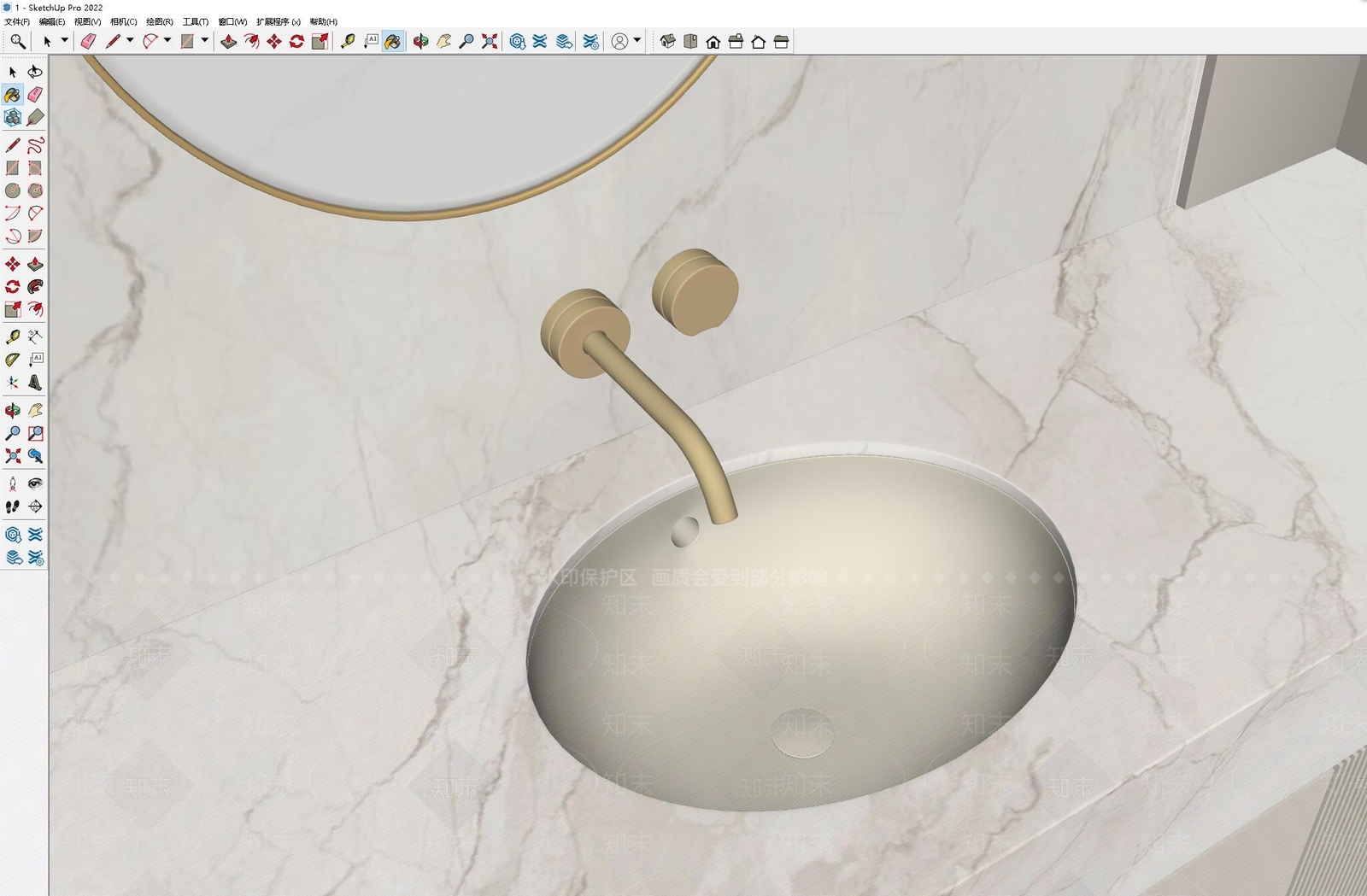Select the Look Around eye tool
This screenshot has height=896, width=1367.
[x=35, y=483]
